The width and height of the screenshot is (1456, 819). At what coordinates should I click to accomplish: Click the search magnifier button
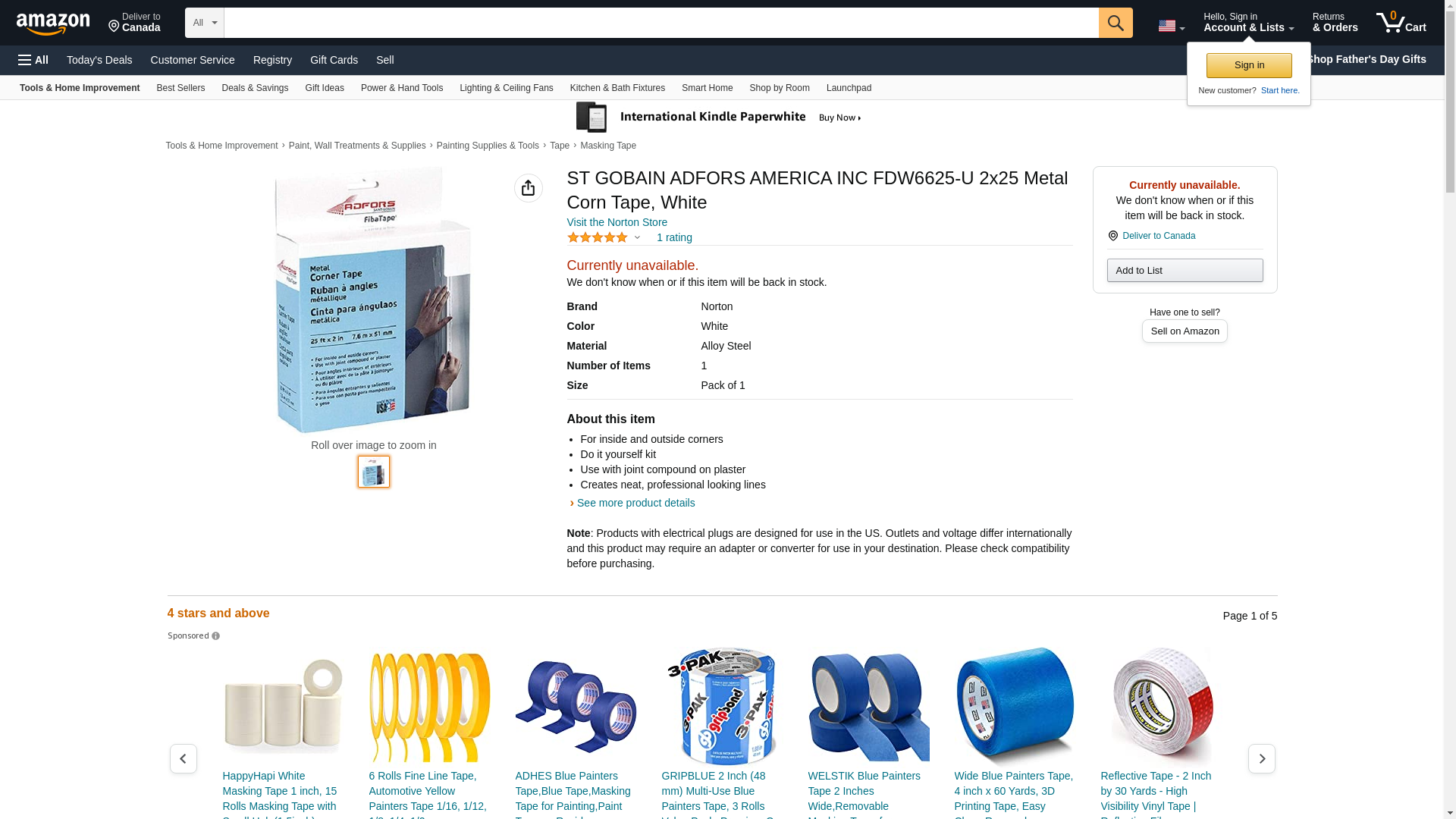[1116, 23]
